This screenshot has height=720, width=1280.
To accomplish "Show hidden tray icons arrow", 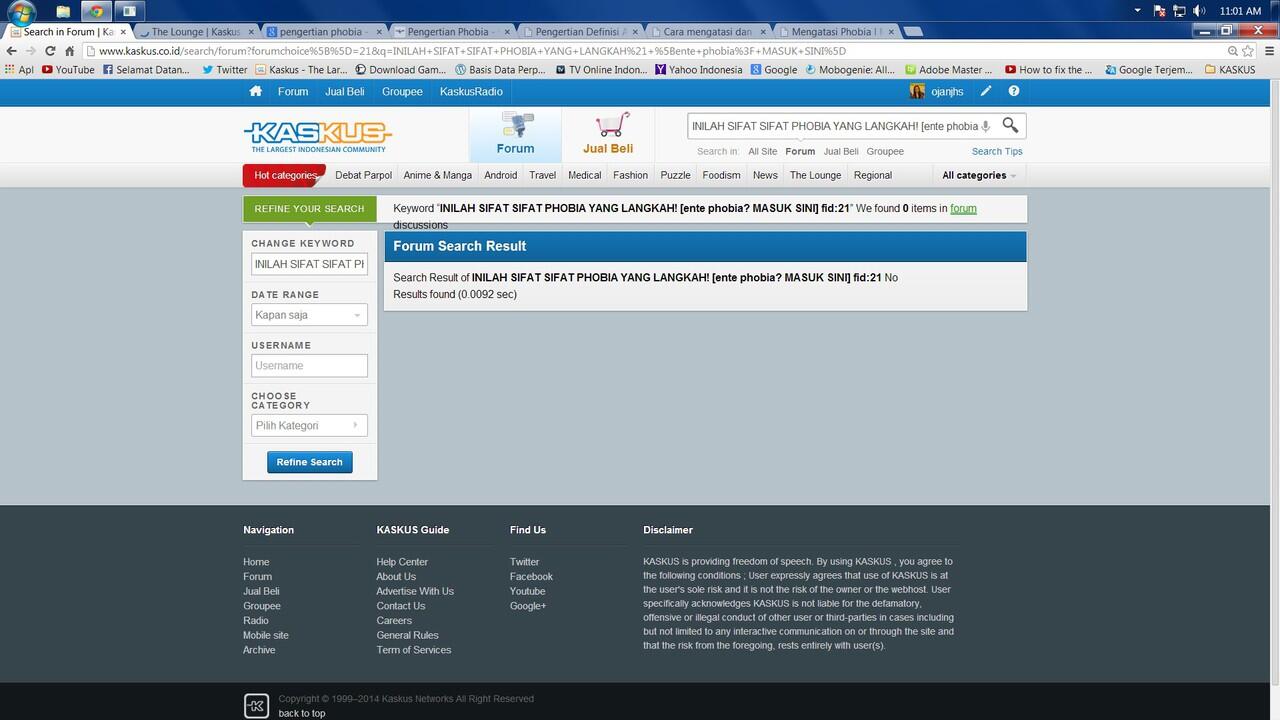I will click(1137, 11).
